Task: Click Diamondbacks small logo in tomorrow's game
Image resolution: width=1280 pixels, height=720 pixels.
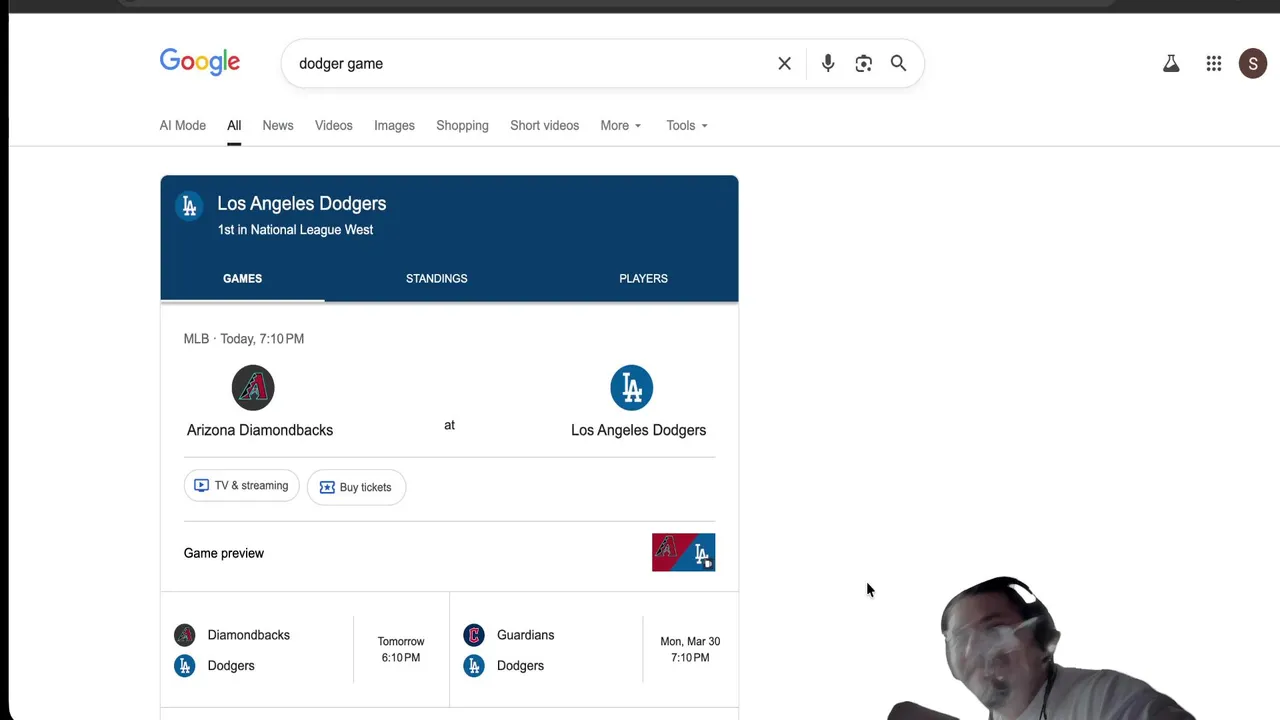Action: click(185, 635)
